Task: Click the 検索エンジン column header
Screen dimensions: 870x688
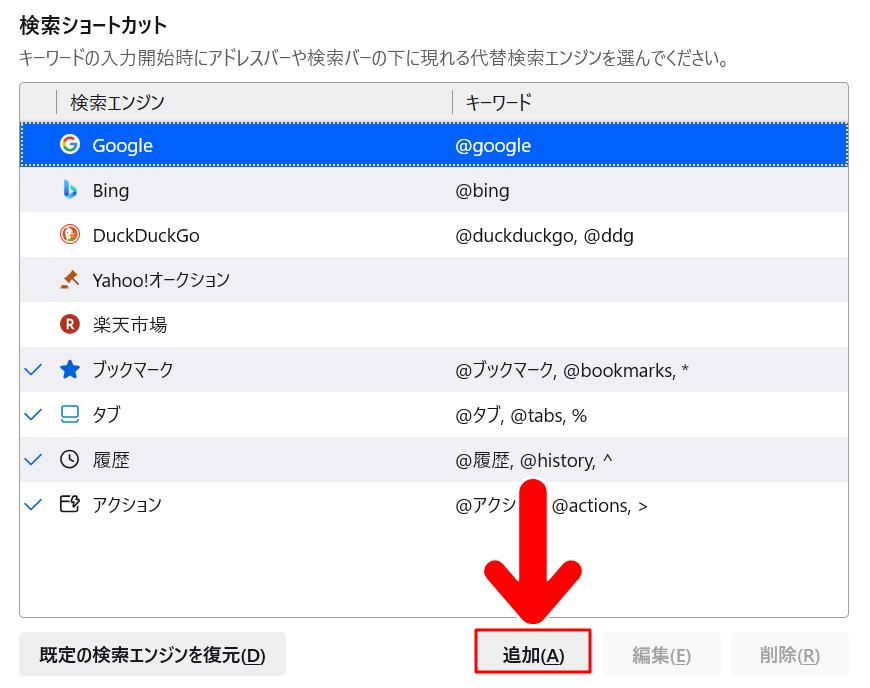Action: [254, 102]
